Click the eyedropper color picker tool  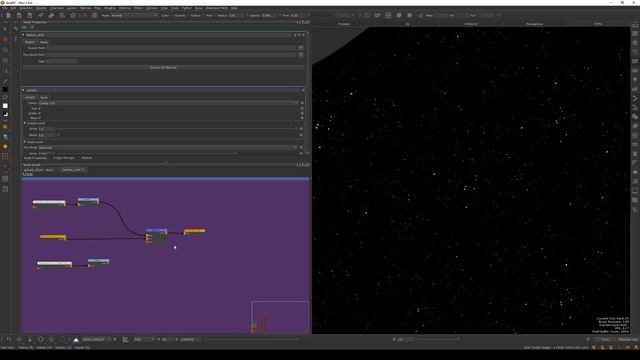5,81
